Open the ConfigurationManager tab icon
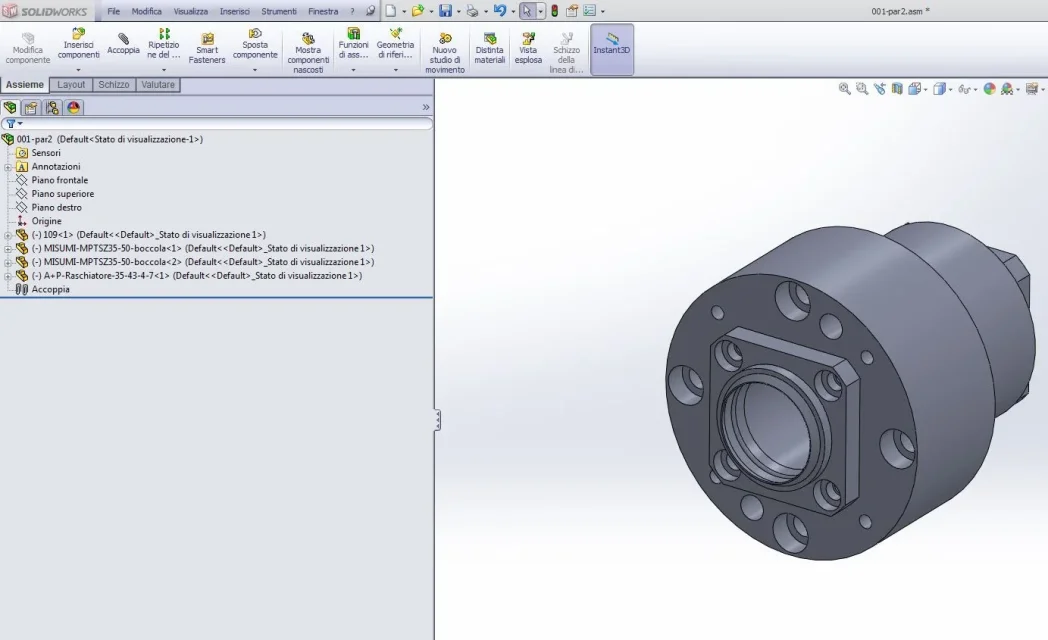 (52, 108)
